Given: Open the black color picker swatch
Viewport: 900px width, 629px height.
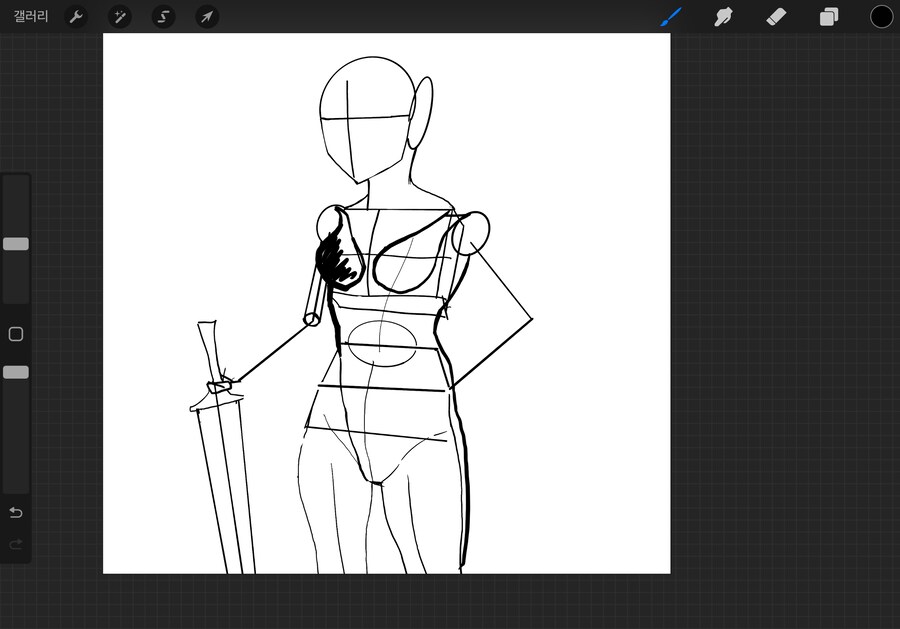Looking at the screenshot, I should pyautogui.click(x=881, y=17).
